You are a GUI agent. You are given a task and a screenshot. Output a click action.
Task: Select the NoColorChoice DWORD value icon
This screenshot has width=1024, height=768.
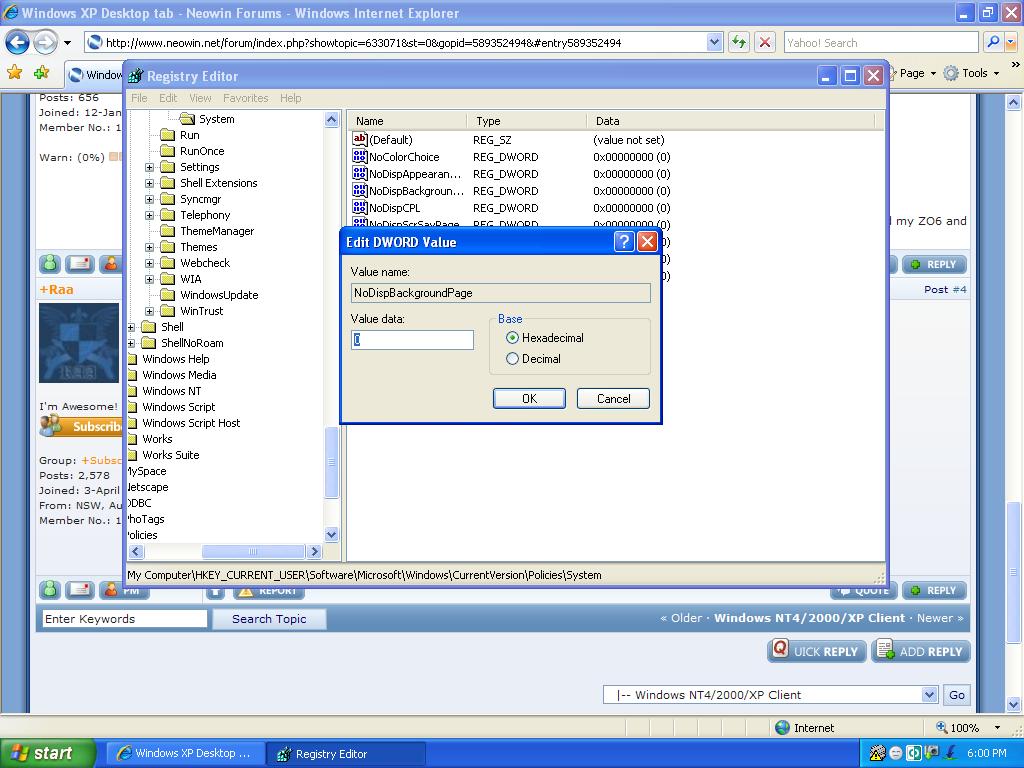point(359,156)
